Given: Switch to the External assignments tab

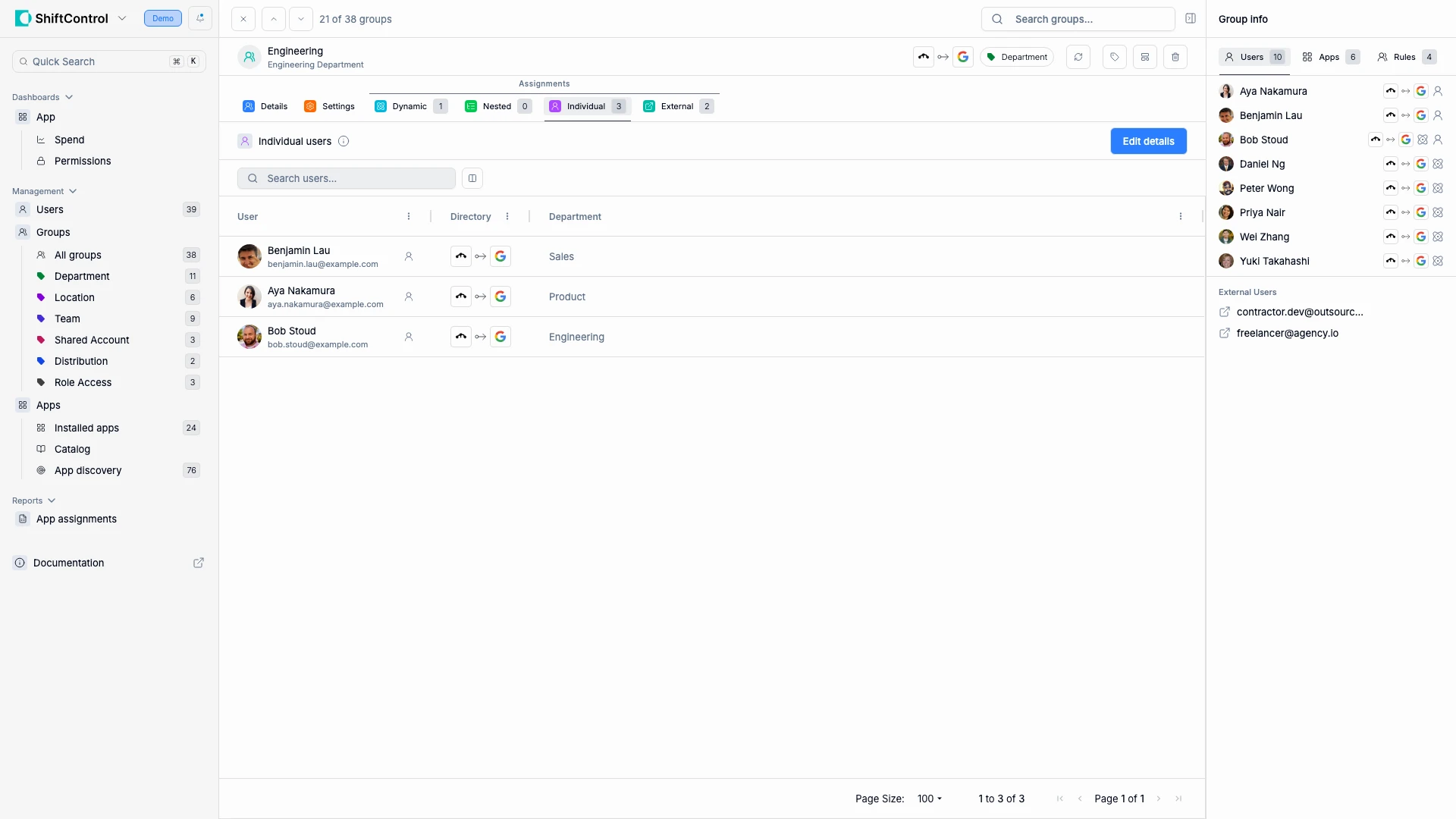Looking at the screenshot, I should coord(677,106).
